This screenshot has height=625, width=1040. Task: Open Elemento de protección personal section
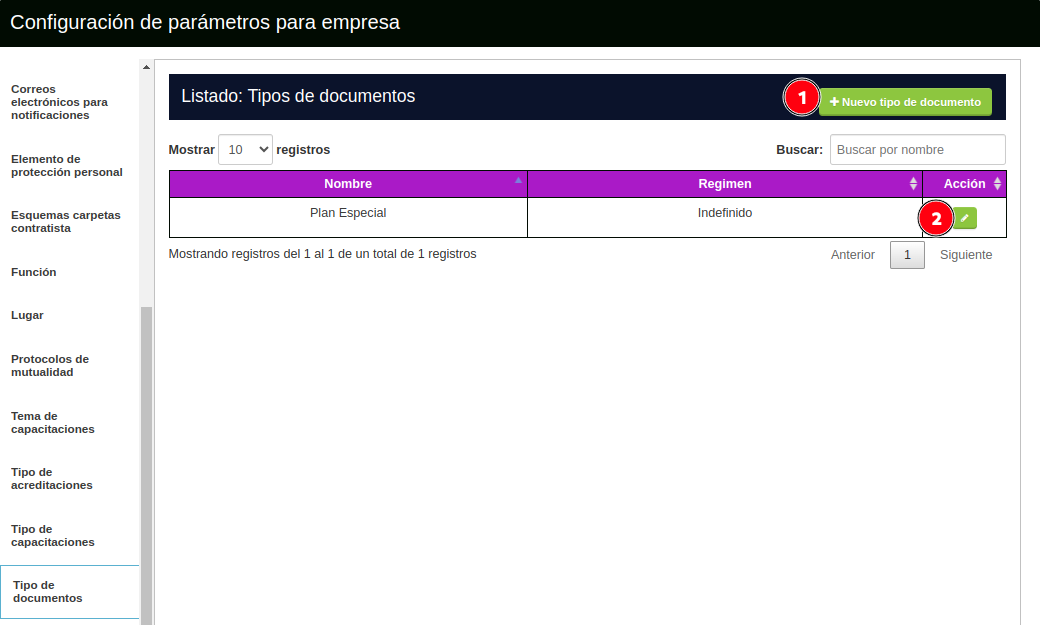click(x=66, y=166)
